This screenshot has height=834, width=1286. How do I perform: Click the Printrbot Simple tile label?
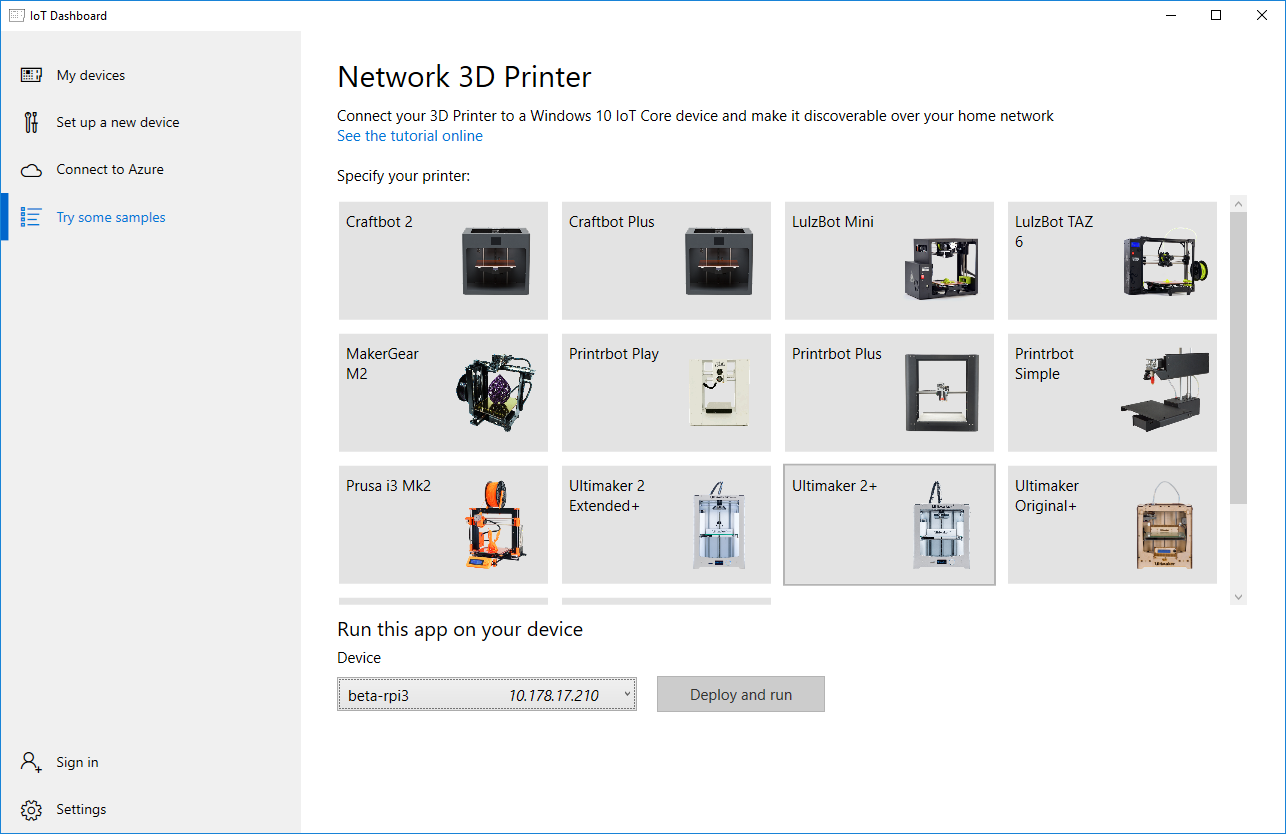point(1044,364)
